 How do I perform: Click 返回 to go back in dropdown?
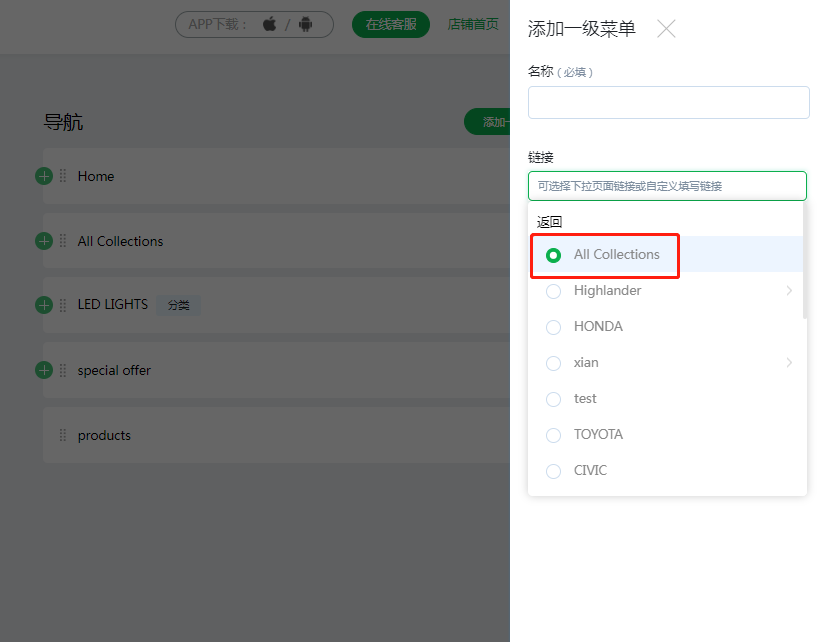(x=549, y=222)
